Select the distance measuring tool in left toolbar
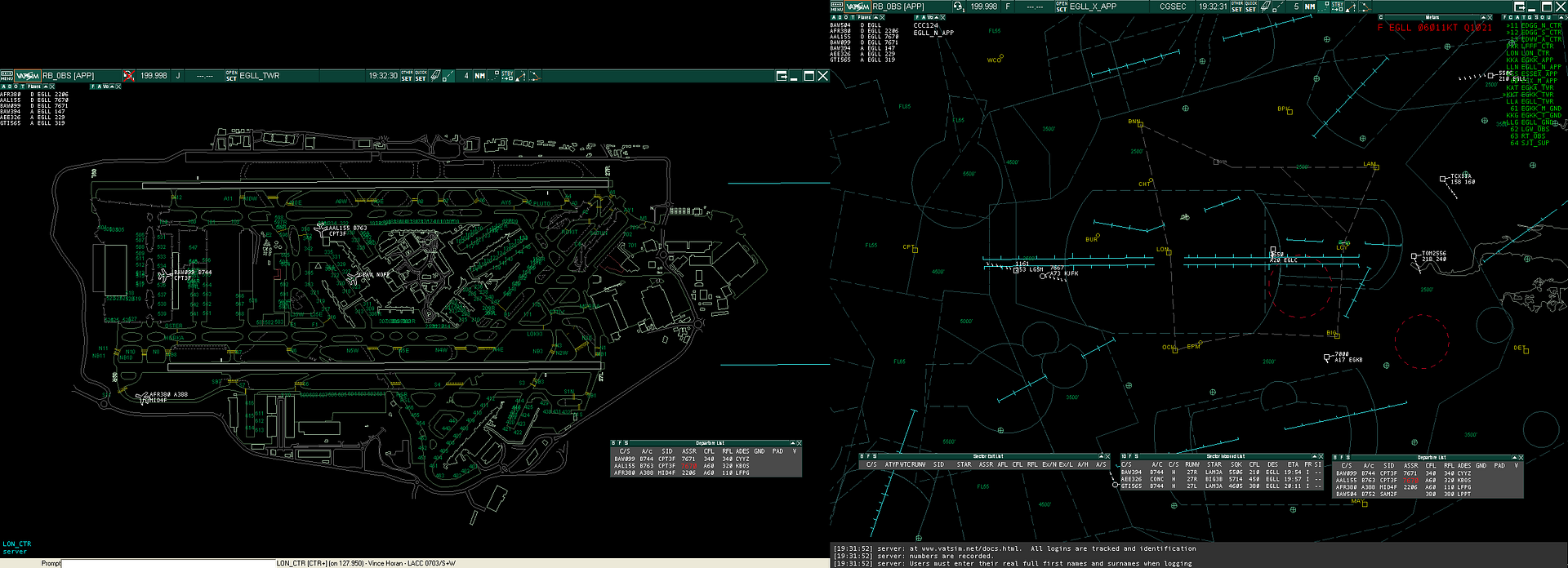This screenshot has height=568, width=1568. coord(448,76)
